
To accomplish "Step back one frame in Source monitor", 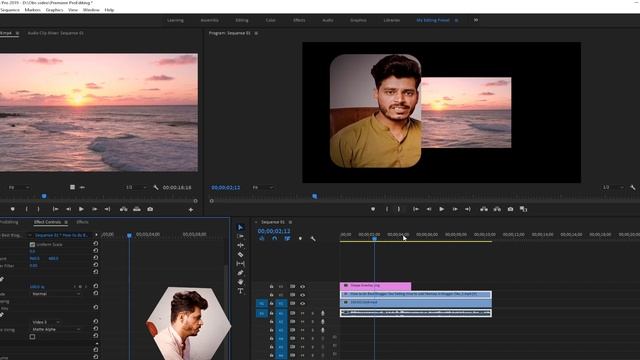I will (68, 209).
